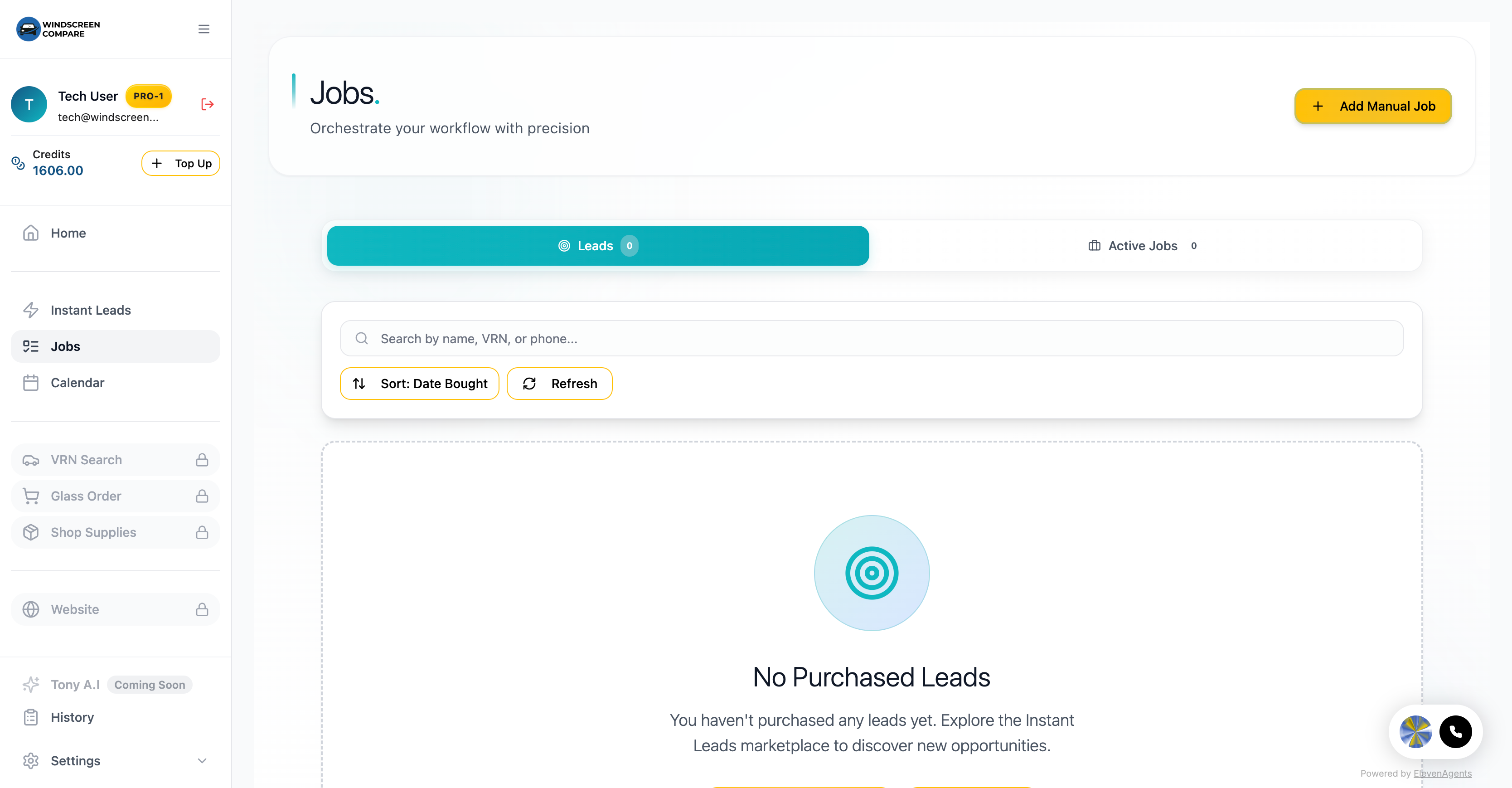Image resolution: width=1512 pixels, height=788 pixels.
Task: Start a call with the phone button
Action: (x=1455, y=732)
